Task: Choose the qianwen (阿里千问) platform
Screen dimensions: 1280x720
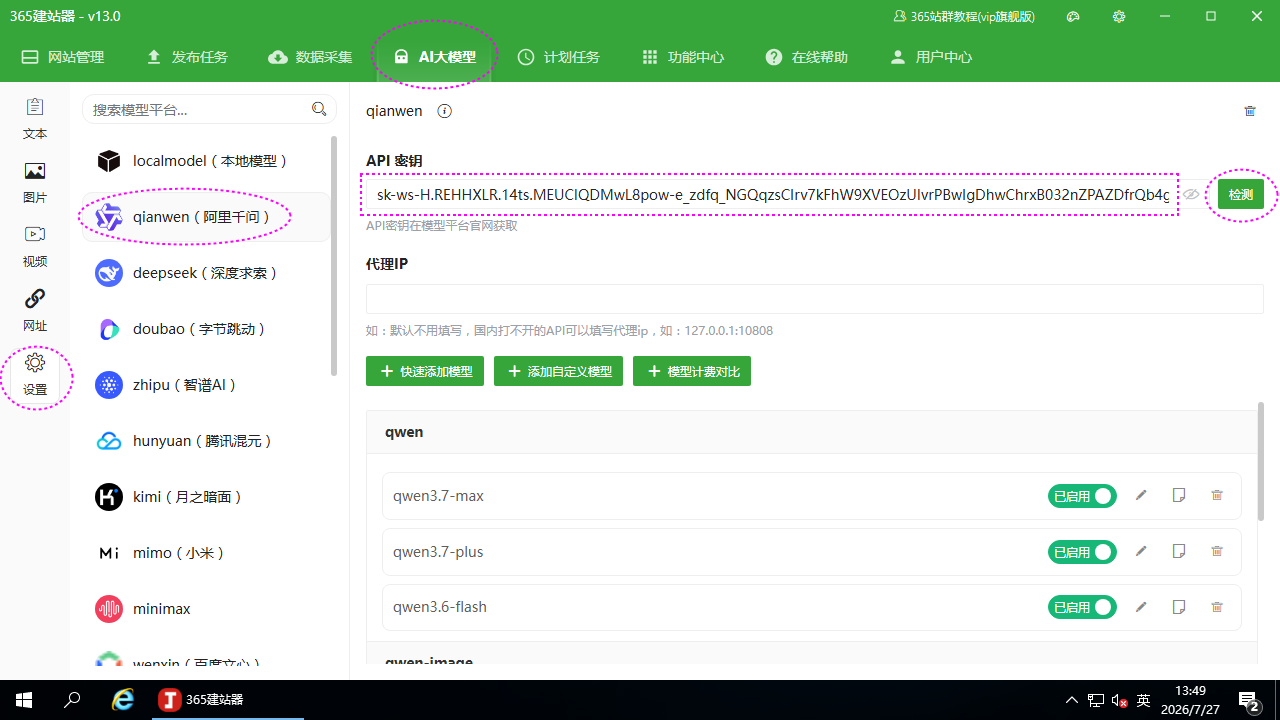Action: point(205,217)
